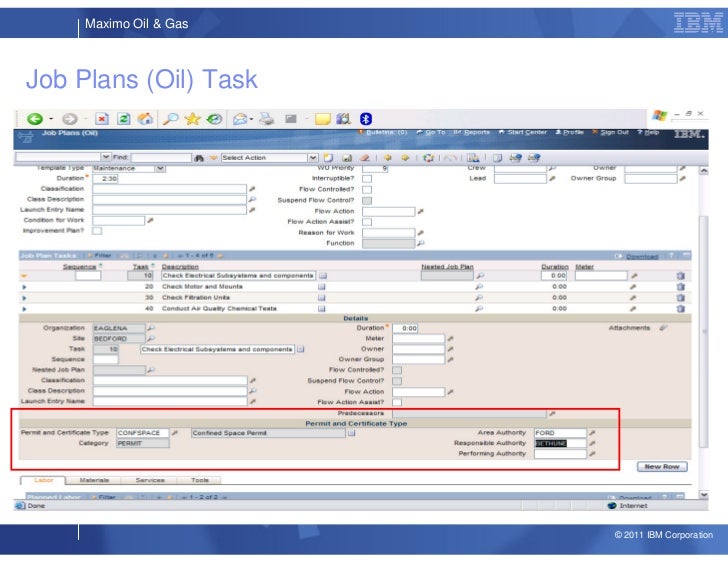Switch to the Tools tab
The image size is (728, 563).
pos(200,480)
